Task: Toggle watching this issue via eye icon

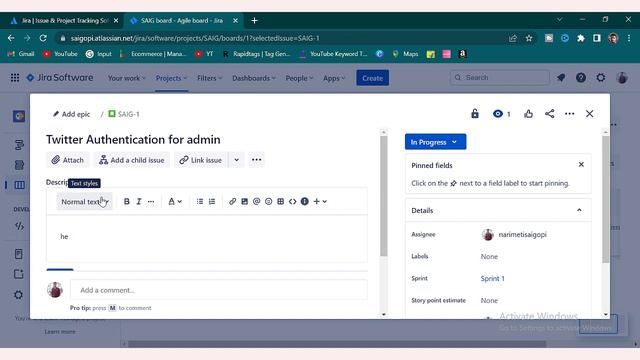Action: point(502,114)
